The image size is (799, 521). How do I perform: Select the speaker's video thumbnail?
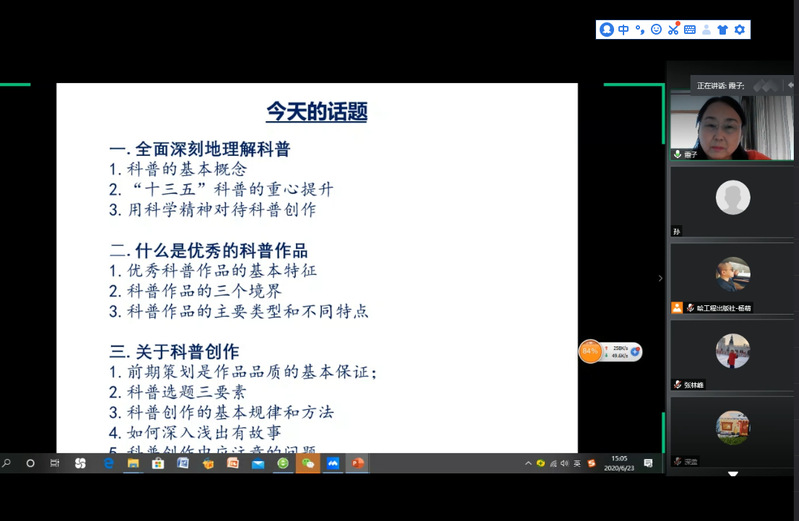pyautogui.click(x=732, y=127)
